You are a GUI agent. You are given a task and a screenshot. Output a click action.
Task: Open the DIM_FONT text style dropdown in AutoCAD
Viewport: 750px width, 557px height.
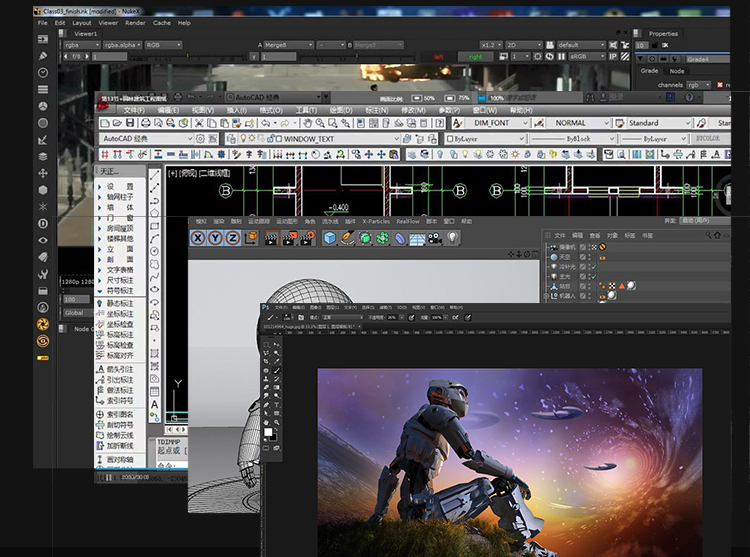pos(497,123)
